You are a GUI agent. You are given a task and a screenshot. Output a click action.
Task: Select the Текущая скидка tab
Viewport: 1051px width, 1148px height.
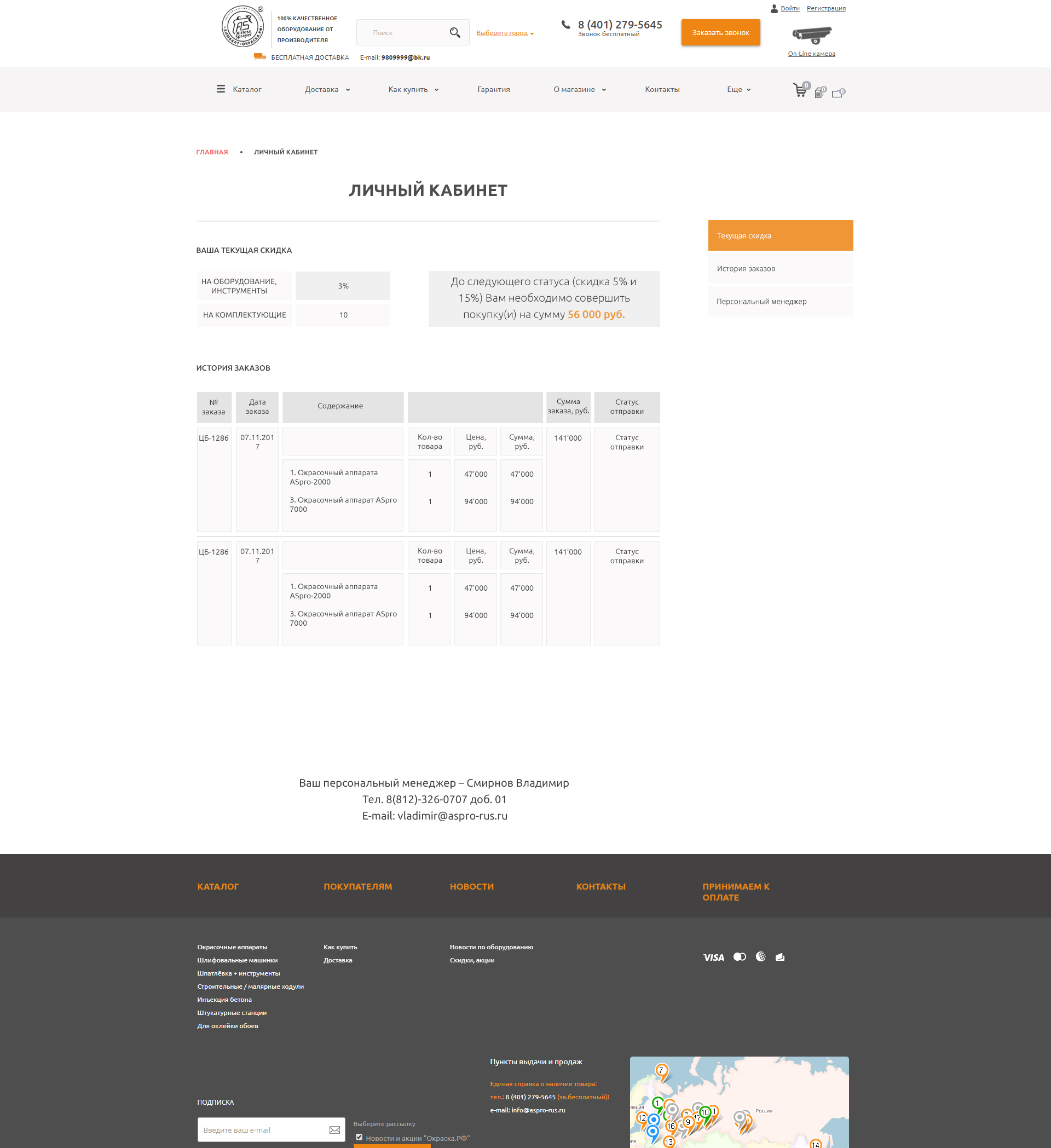[781, 235]
